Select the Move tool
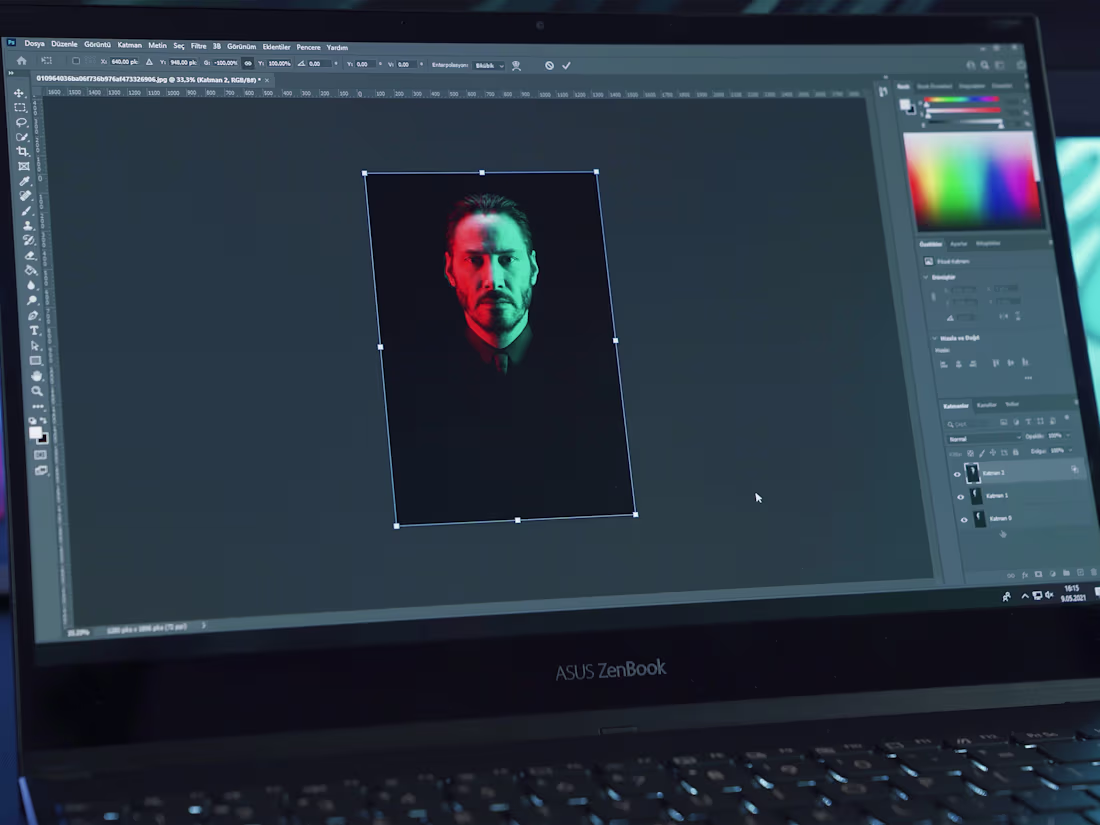Image resolution: width=1100 pixels, height=825 pixels. [x=19, y=93]
